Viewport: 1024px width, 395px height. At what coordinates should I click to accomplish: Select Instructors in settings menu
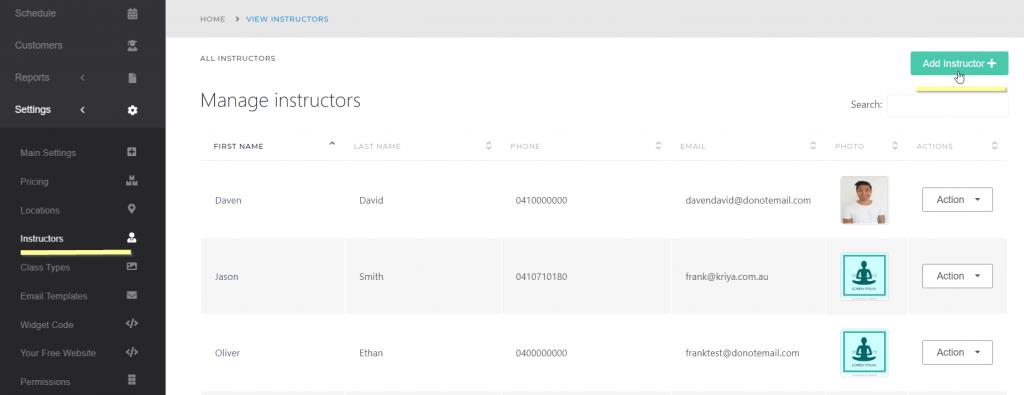(42, 239)
